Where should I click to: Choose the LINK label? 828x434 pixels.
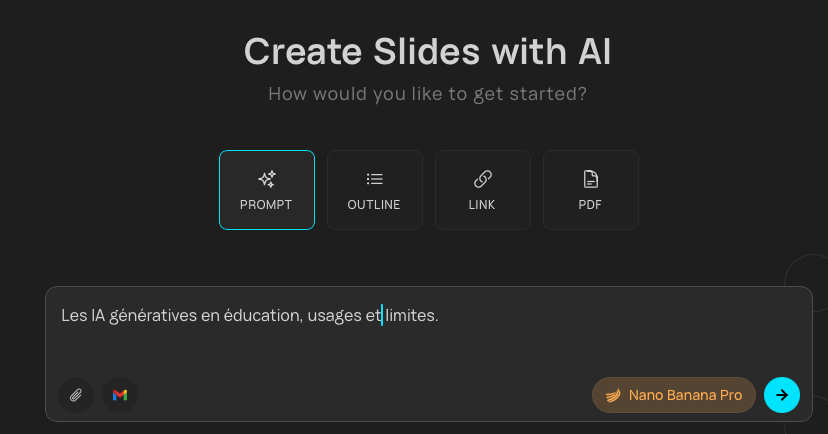(482, 205)
